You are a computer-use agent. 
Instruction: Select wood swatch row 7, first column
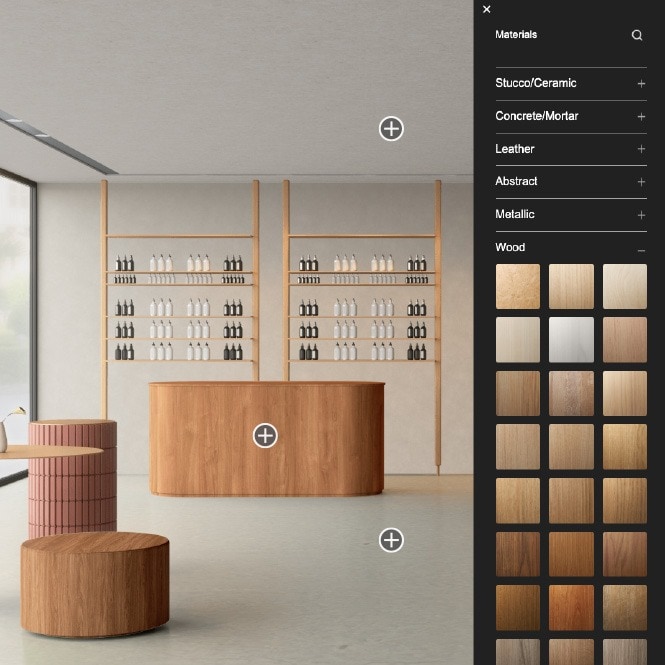click(x=518, y=607)
